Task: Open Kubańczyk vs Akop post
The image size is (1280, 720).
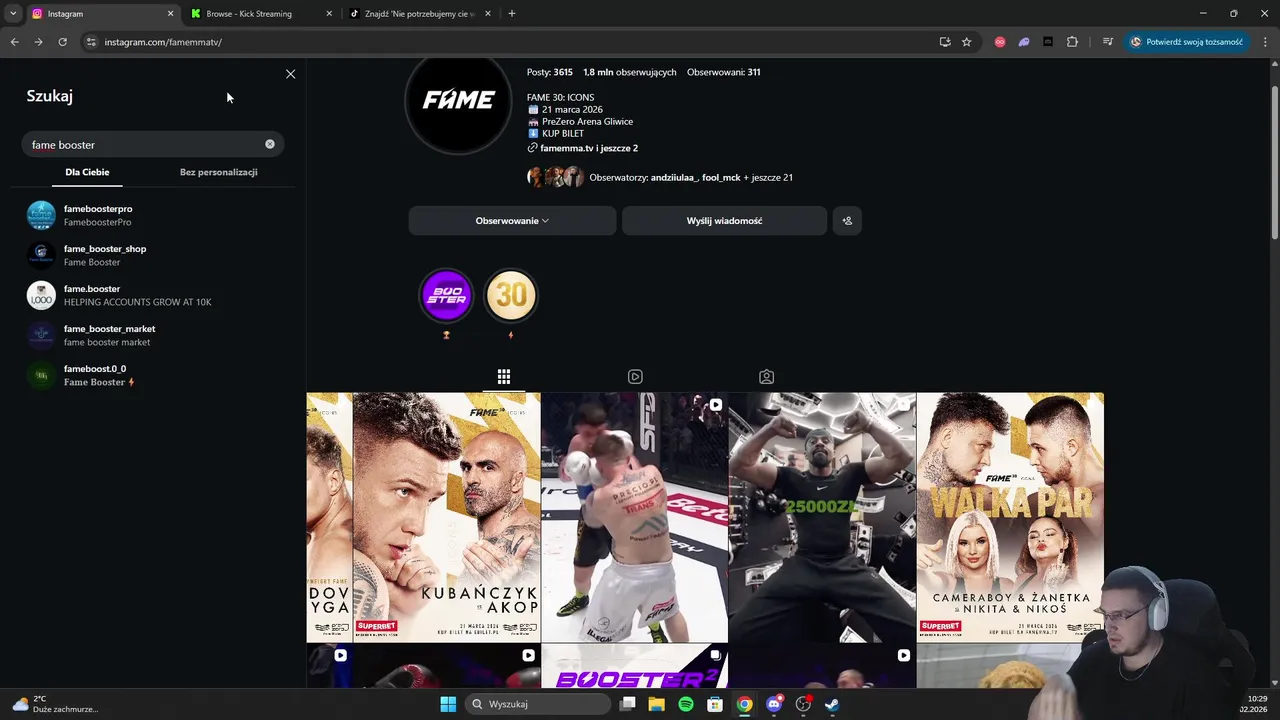Action: point(446,517)
